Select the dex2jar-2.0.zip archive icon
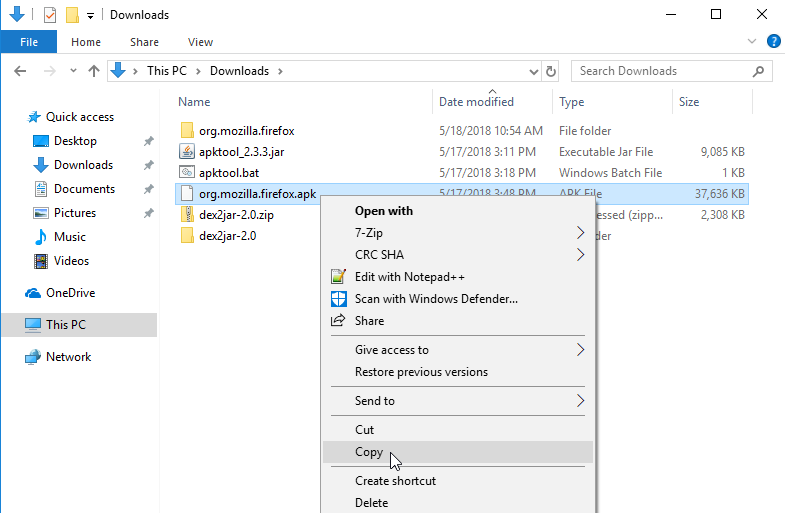This screenshot has height=513, width=785. (187, 214)
